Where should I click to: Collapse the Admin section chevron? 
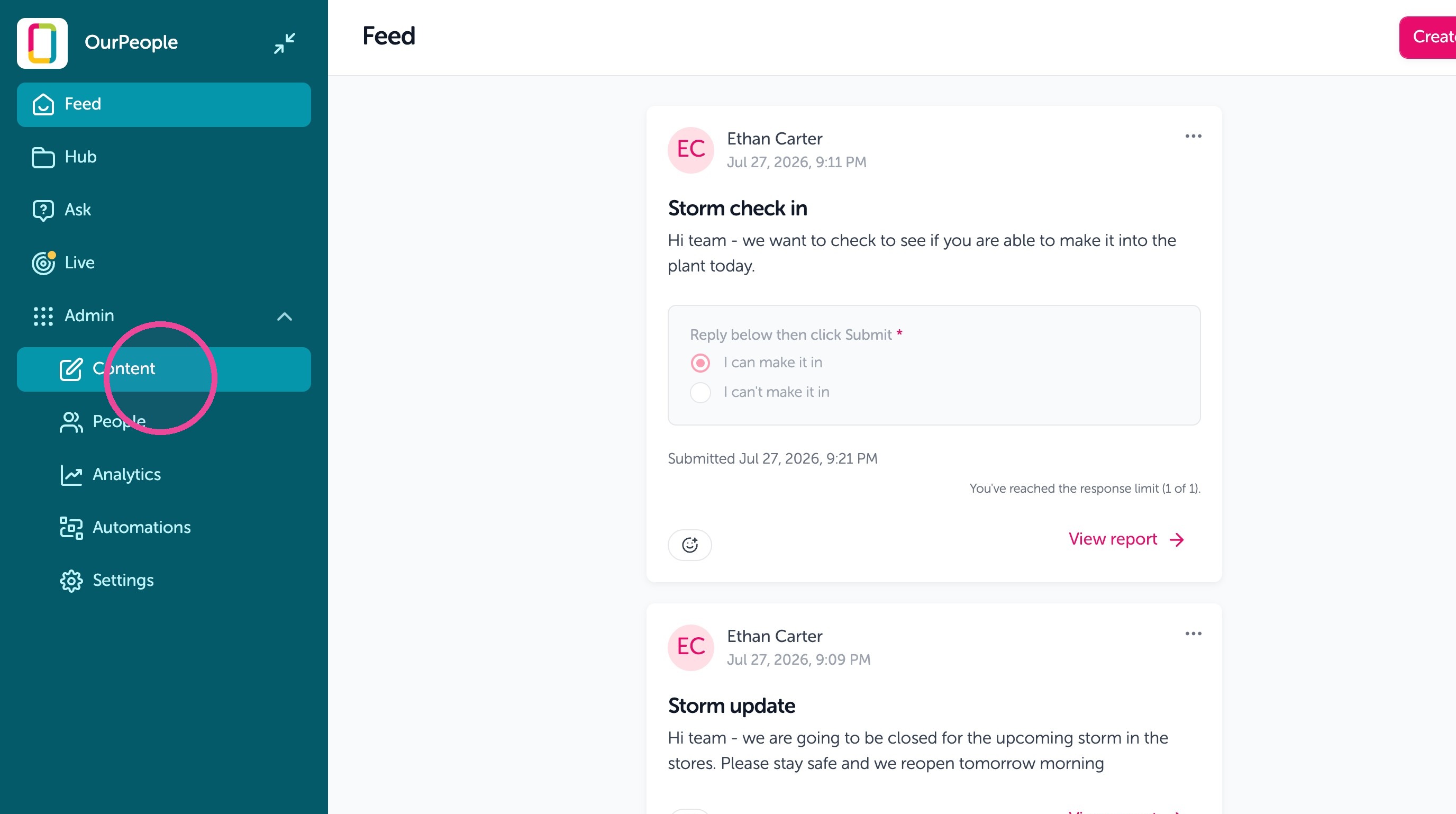tap(284, 316)
